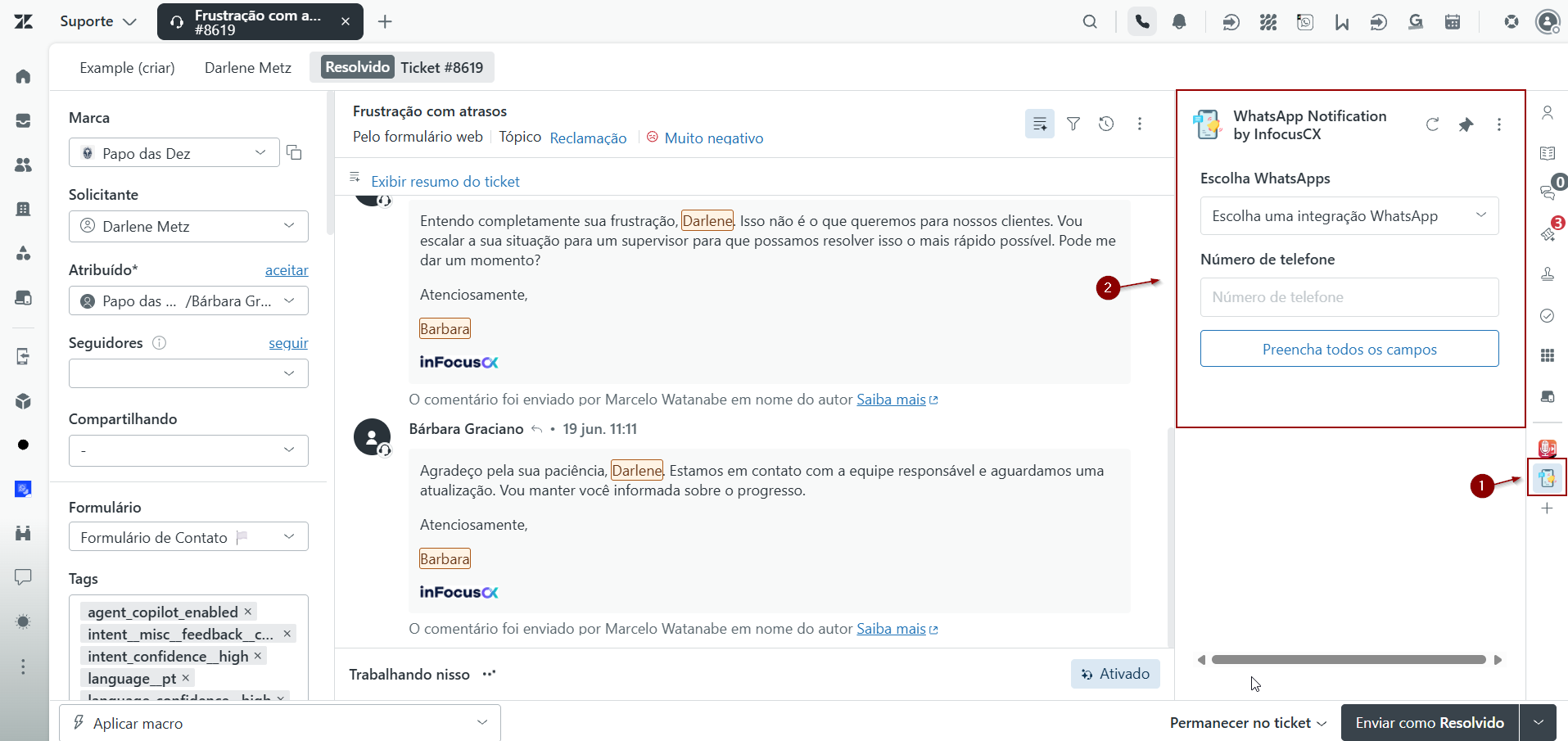Go to Home in left navigation
The height and width of the screenshot is (741, 1568).
[x=23, y=76]
